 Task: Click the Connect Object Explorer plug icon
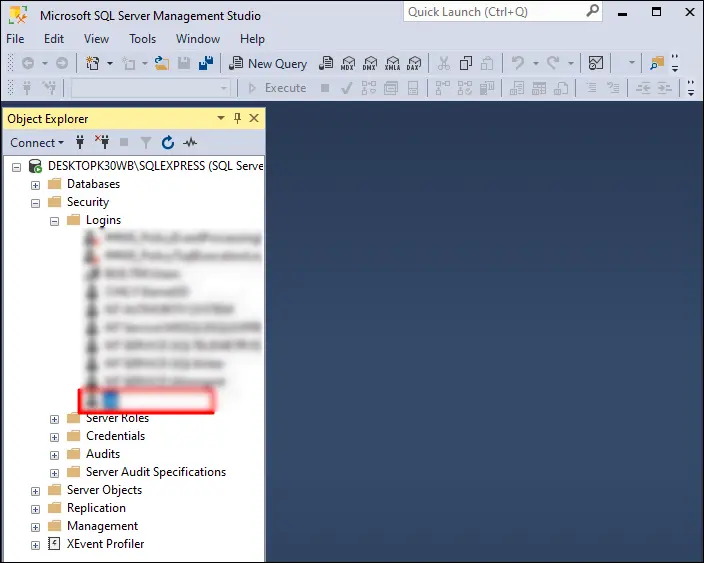click(x=80, y=142)
